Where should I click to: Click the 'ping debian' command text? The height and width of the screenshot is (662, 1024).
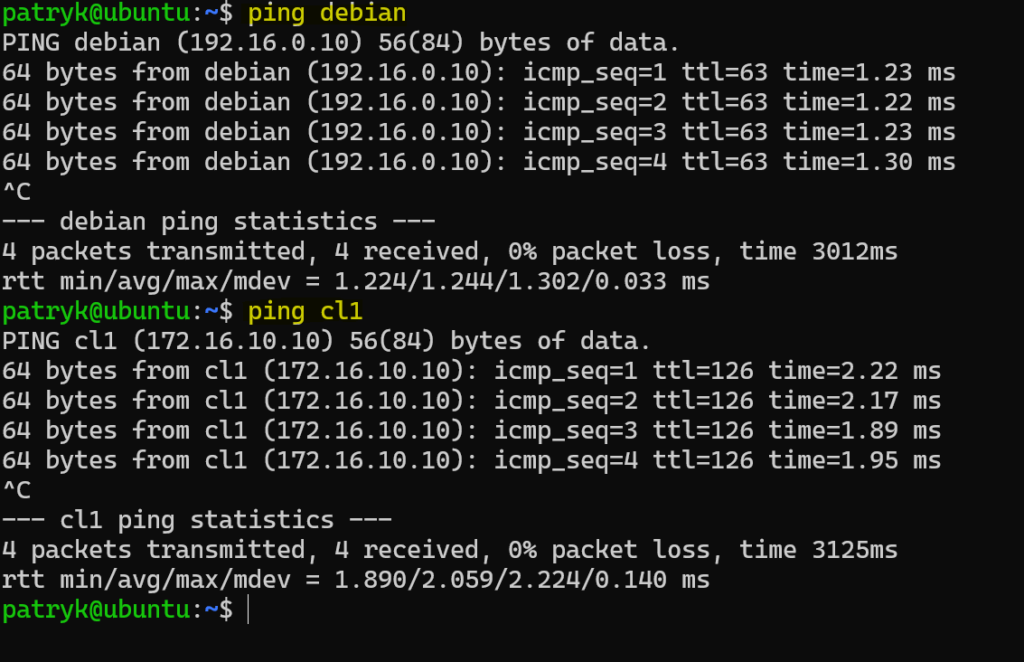[327, 13]
